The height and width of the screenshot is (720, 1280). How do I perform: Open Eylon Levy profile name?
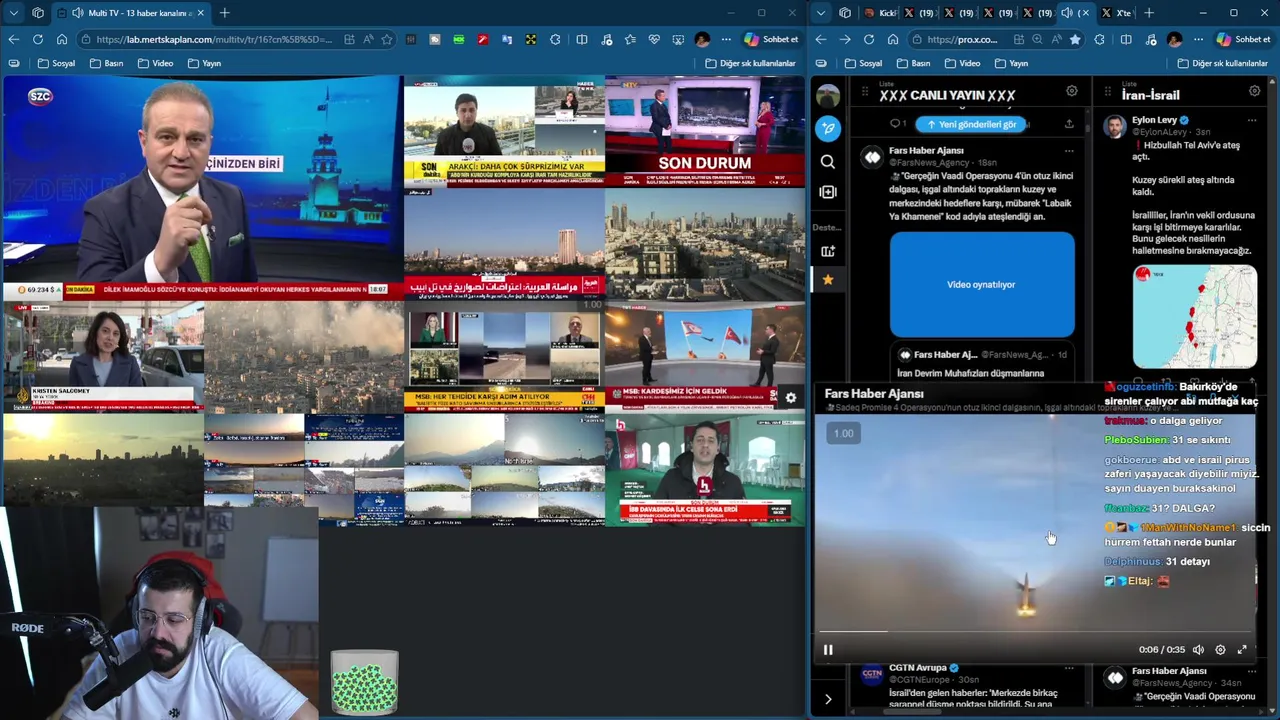pos(1154,120)
